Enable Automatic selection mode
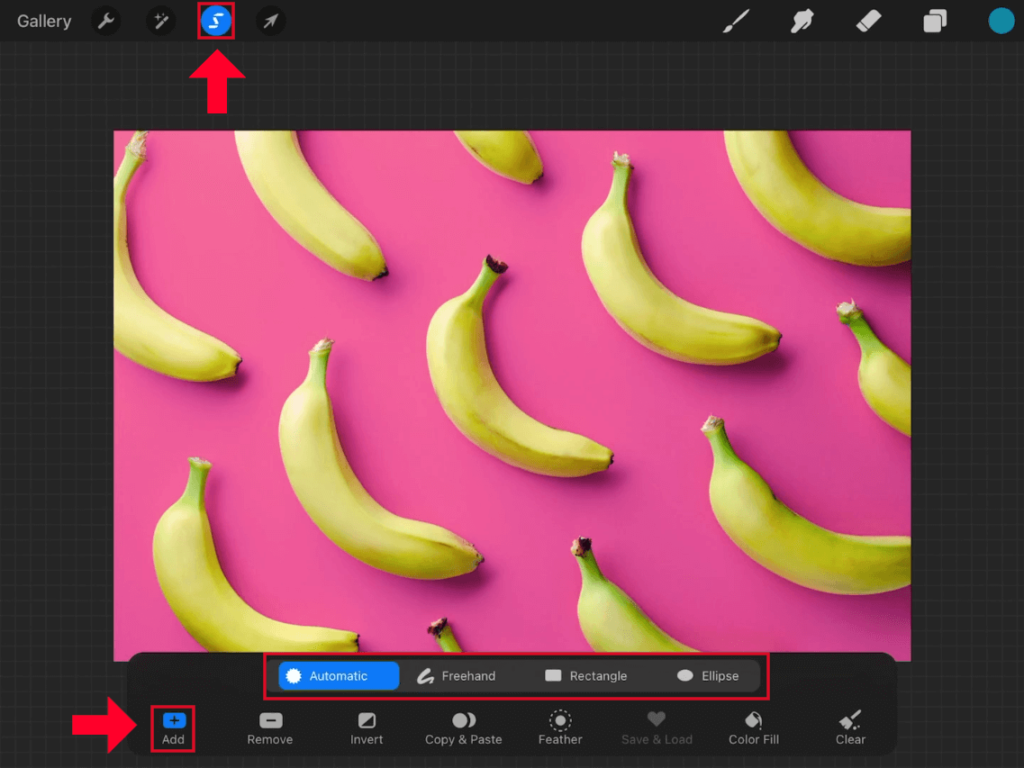Screen dimensions: 1024x768 coord(337,675)
